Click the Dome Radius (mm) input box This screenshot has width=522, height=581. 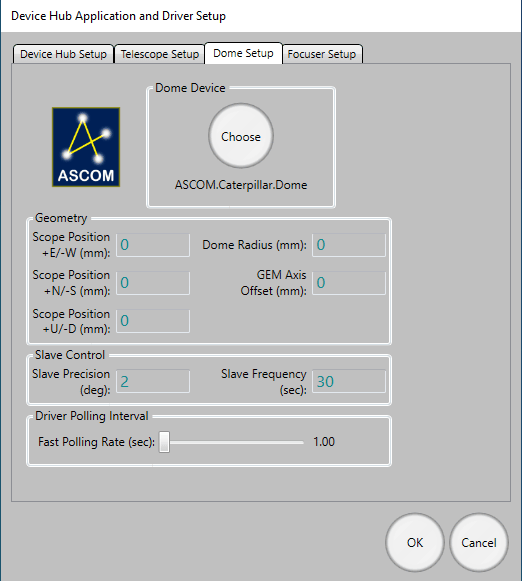click(x=349, y=245)
